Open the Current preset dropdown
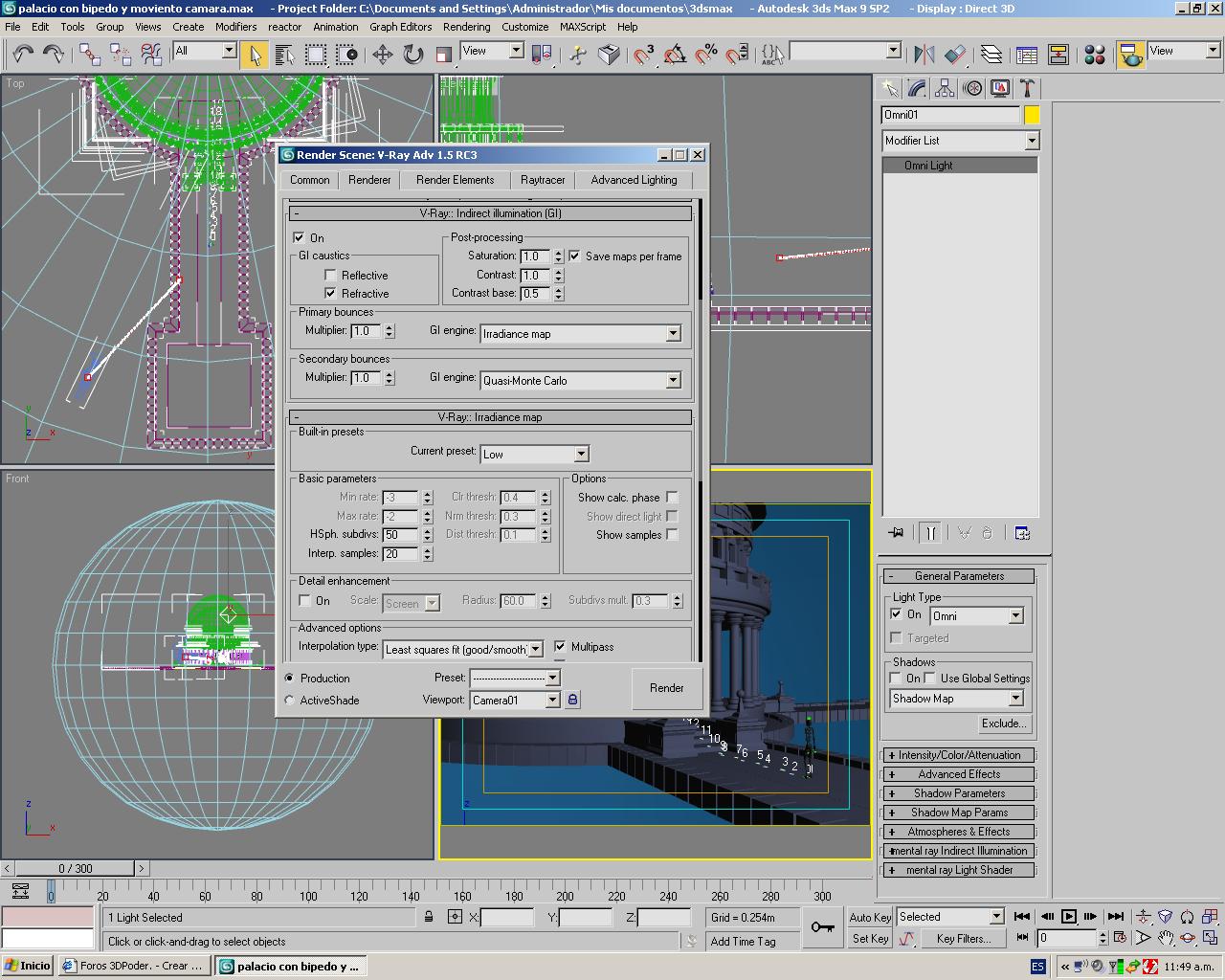1225x980 pixels. tap(581, 455)
